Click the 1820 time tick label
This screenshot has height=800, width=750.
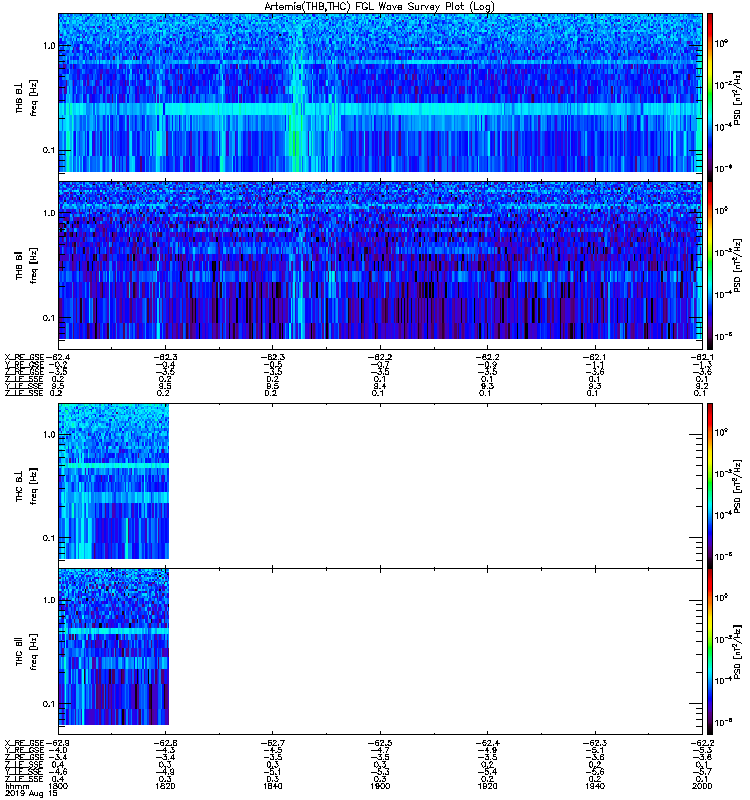pyautogui.click(x=165, y=786)
